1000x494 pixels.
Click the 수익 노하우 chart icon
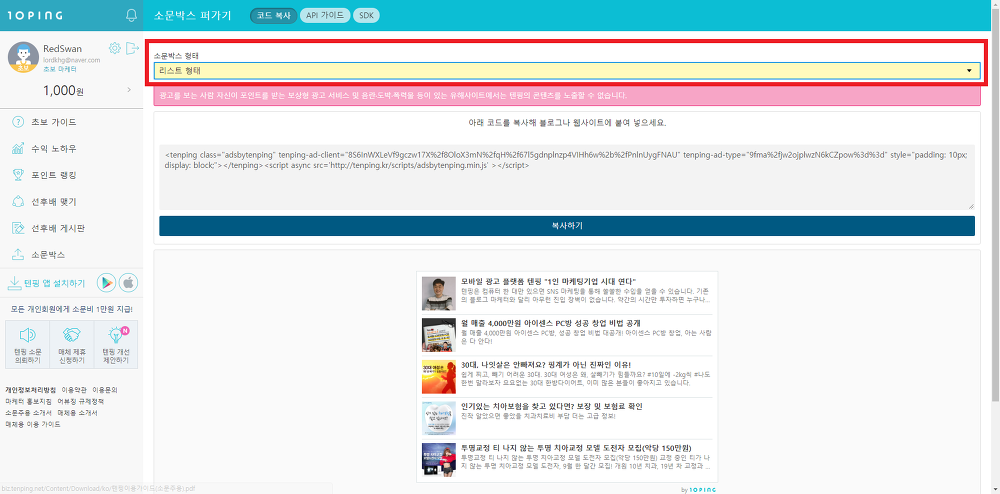[18, 149]
